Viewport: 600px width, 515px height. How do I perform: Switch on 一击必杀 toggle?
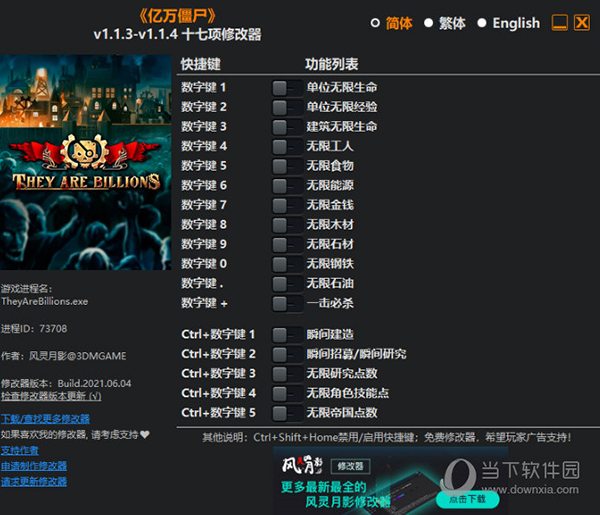[x=287, y=304]
